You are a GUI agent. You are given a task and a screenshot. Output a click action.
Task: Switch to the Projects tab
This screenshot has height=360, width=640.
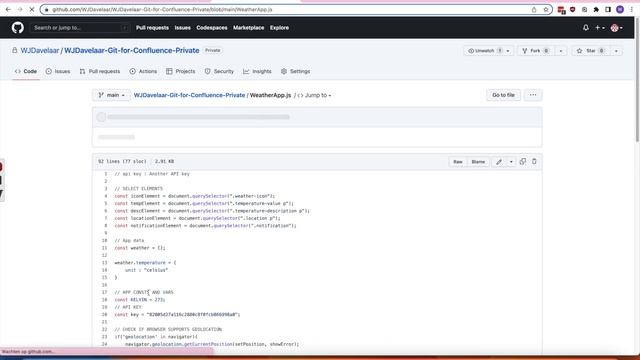pyautogui.click(x=181, y=71)
